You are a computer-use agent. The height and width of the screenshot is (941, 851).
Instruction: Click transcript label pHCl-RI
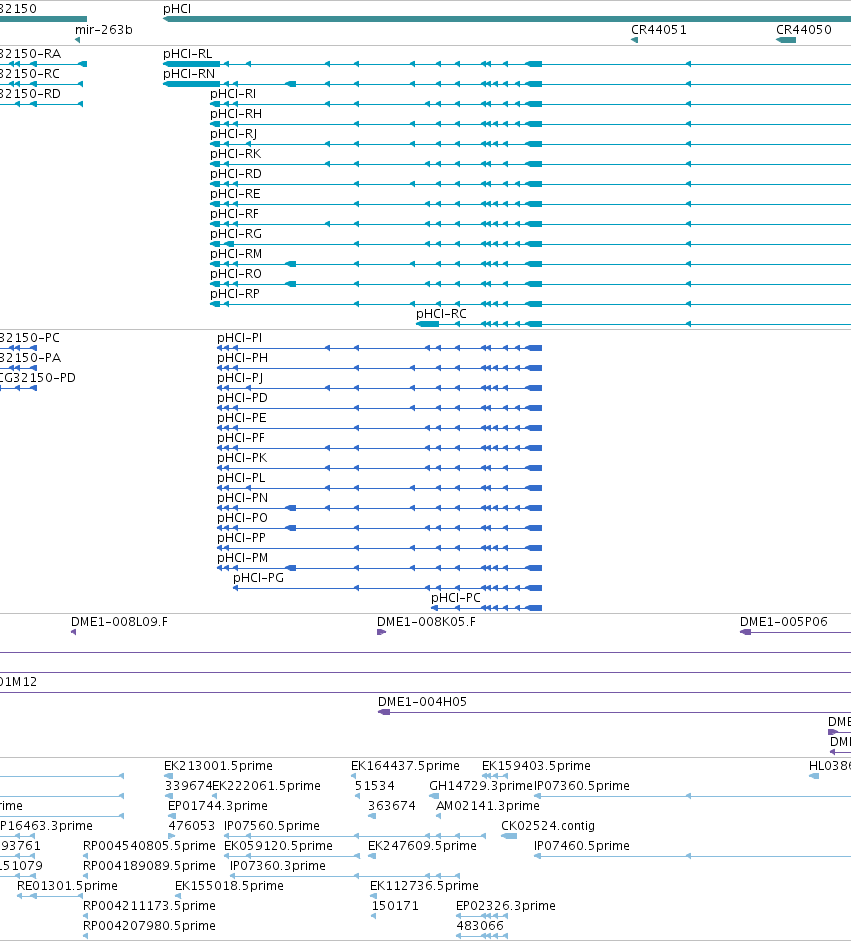tap(233, 94)
